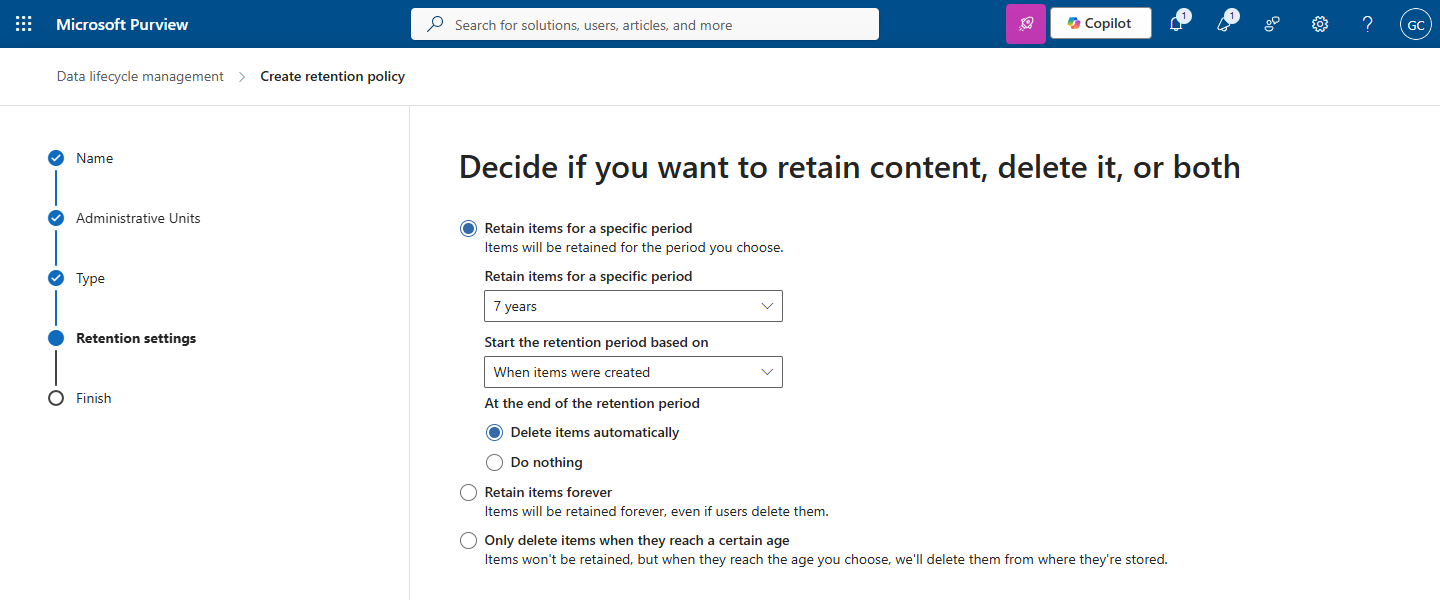Open the When items were created dropdown
The width and height of the screenshot is (1440, 600).
633,372
